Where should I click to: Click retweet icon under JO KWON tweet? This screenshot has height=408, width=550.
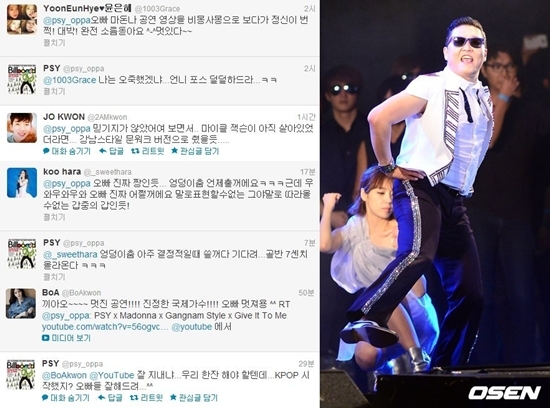pos(135,151)
